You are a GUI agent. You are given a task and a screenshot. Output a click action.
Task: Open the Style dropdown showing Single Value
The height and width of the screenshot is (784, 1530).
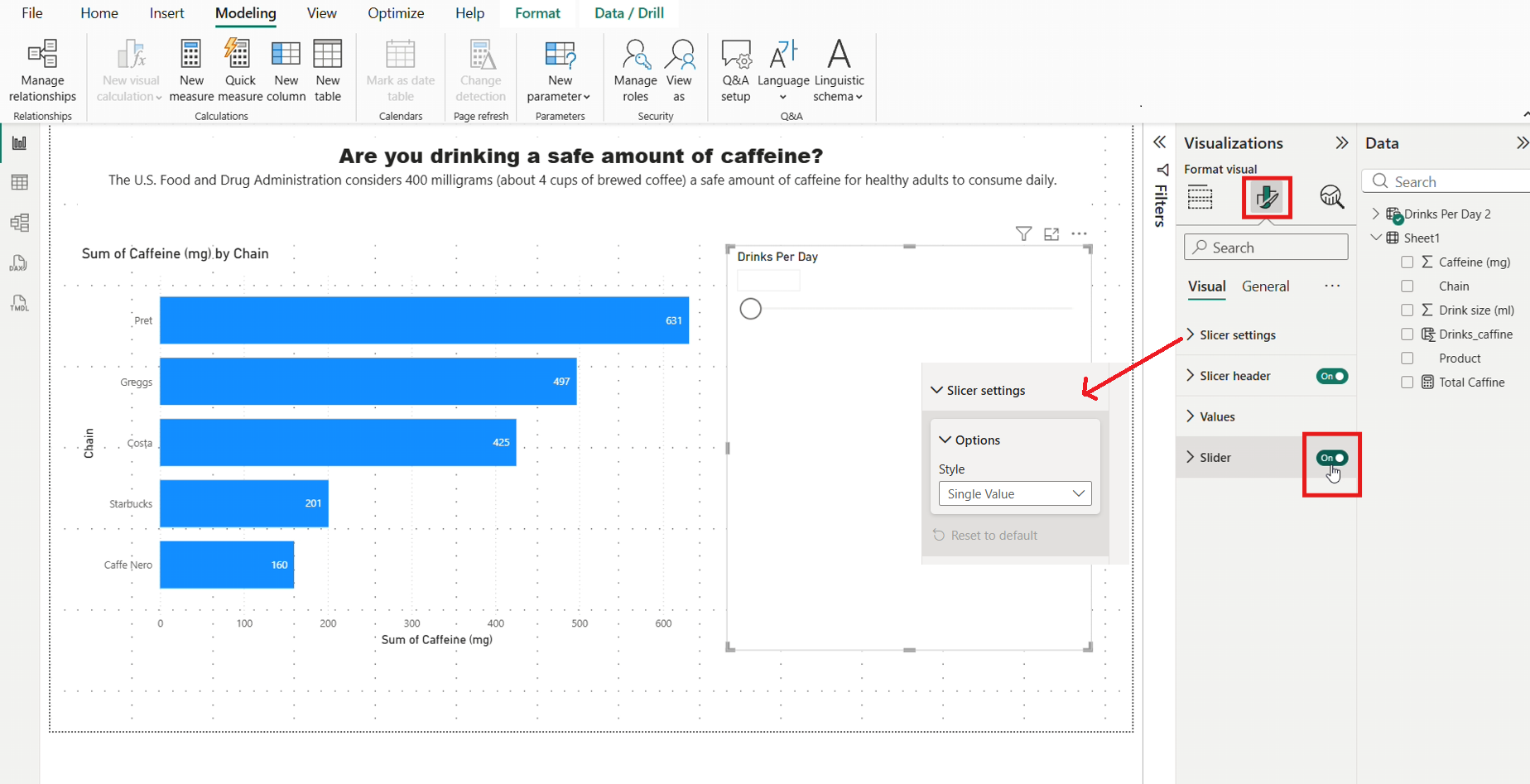click(x=1014, y=494)
